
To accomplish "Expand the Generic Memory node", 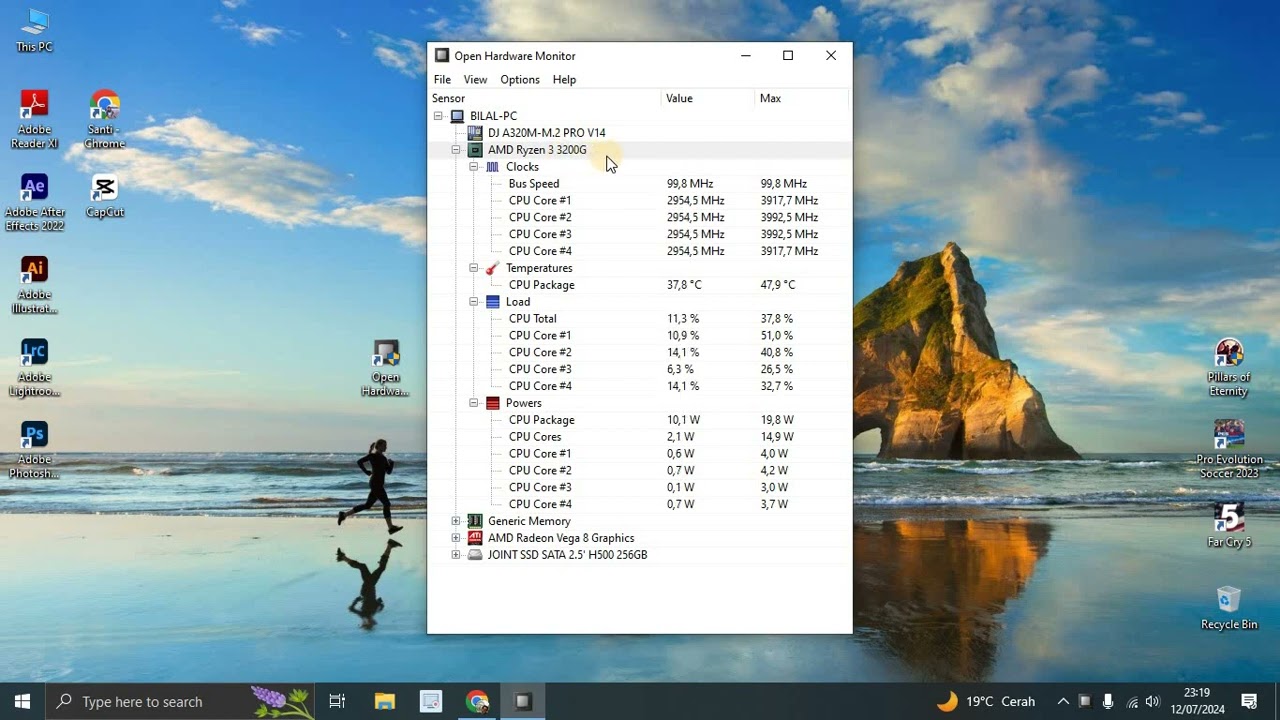I will pyautogui.click(x=456, y=521).
